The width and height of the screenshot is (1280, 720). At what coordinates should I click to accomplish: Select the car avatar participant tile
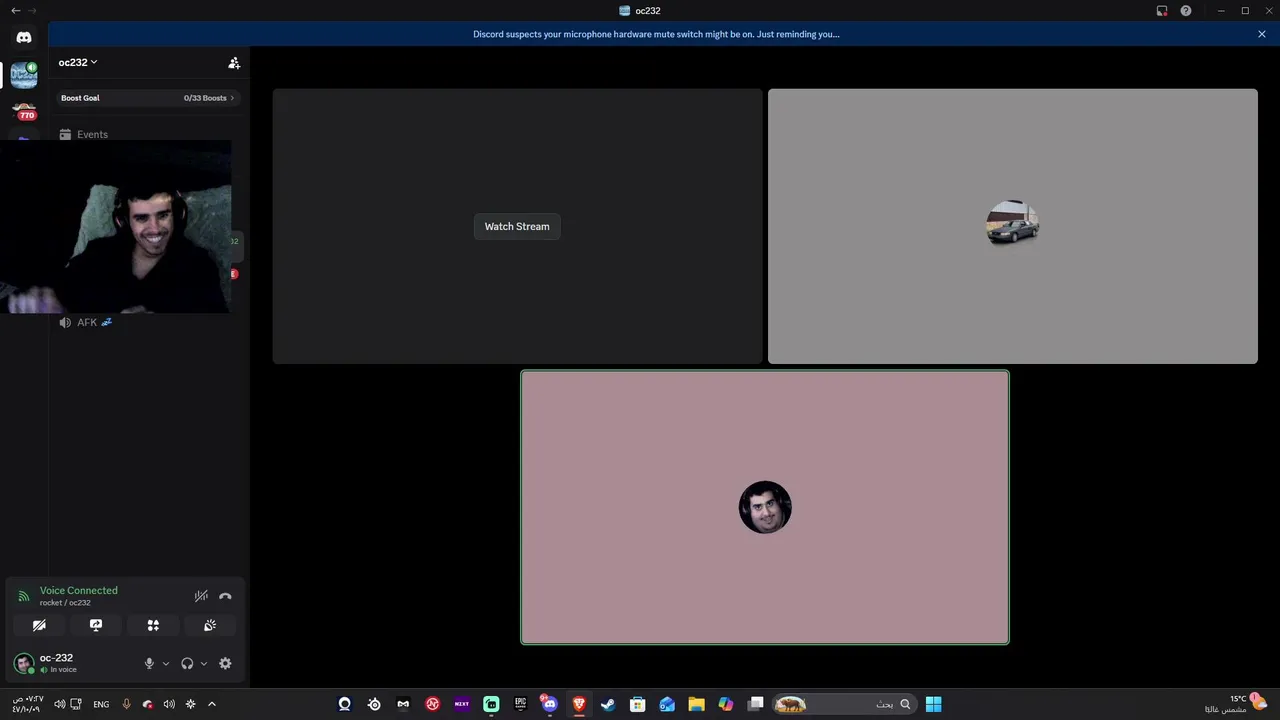[1012, 226]
